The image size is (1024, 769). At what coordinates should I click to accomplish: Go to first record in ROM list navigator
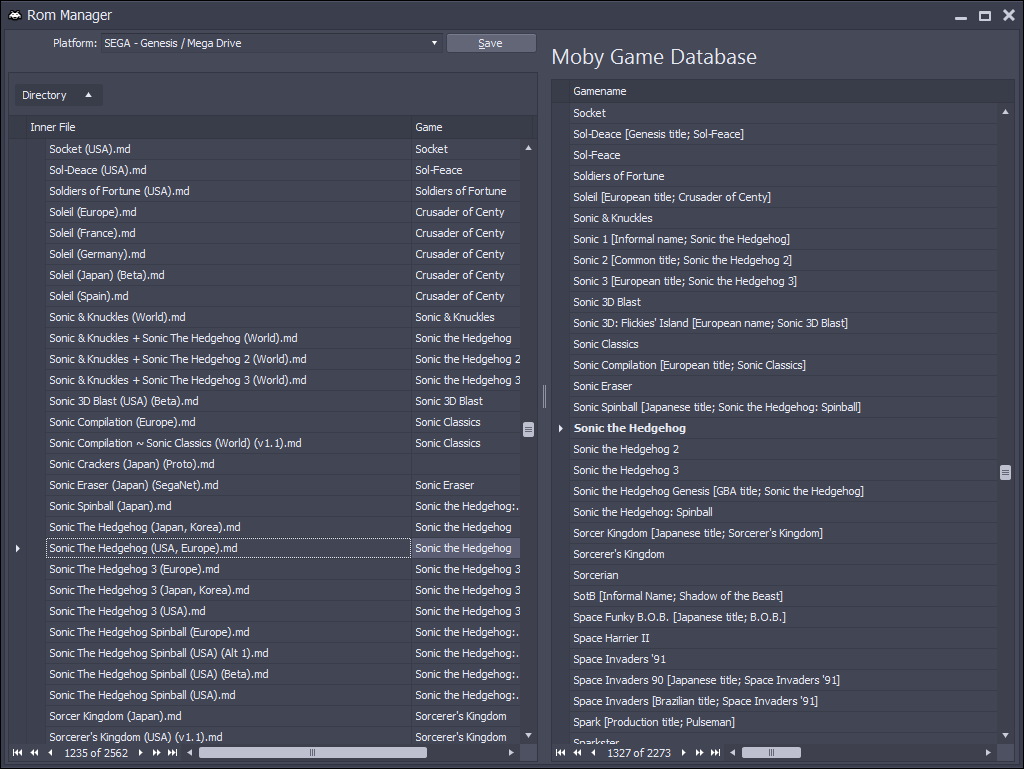click(17, 752)
